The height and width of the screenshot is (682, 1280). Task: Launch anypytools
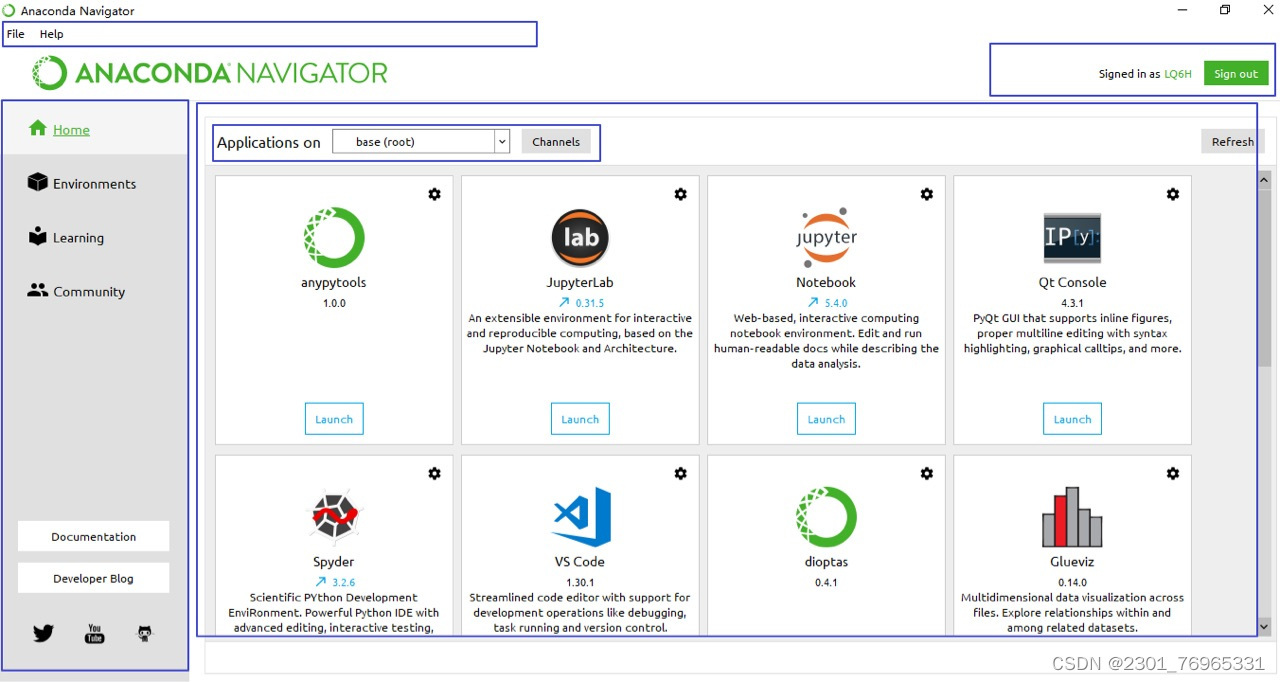click(x=334, y=419)
